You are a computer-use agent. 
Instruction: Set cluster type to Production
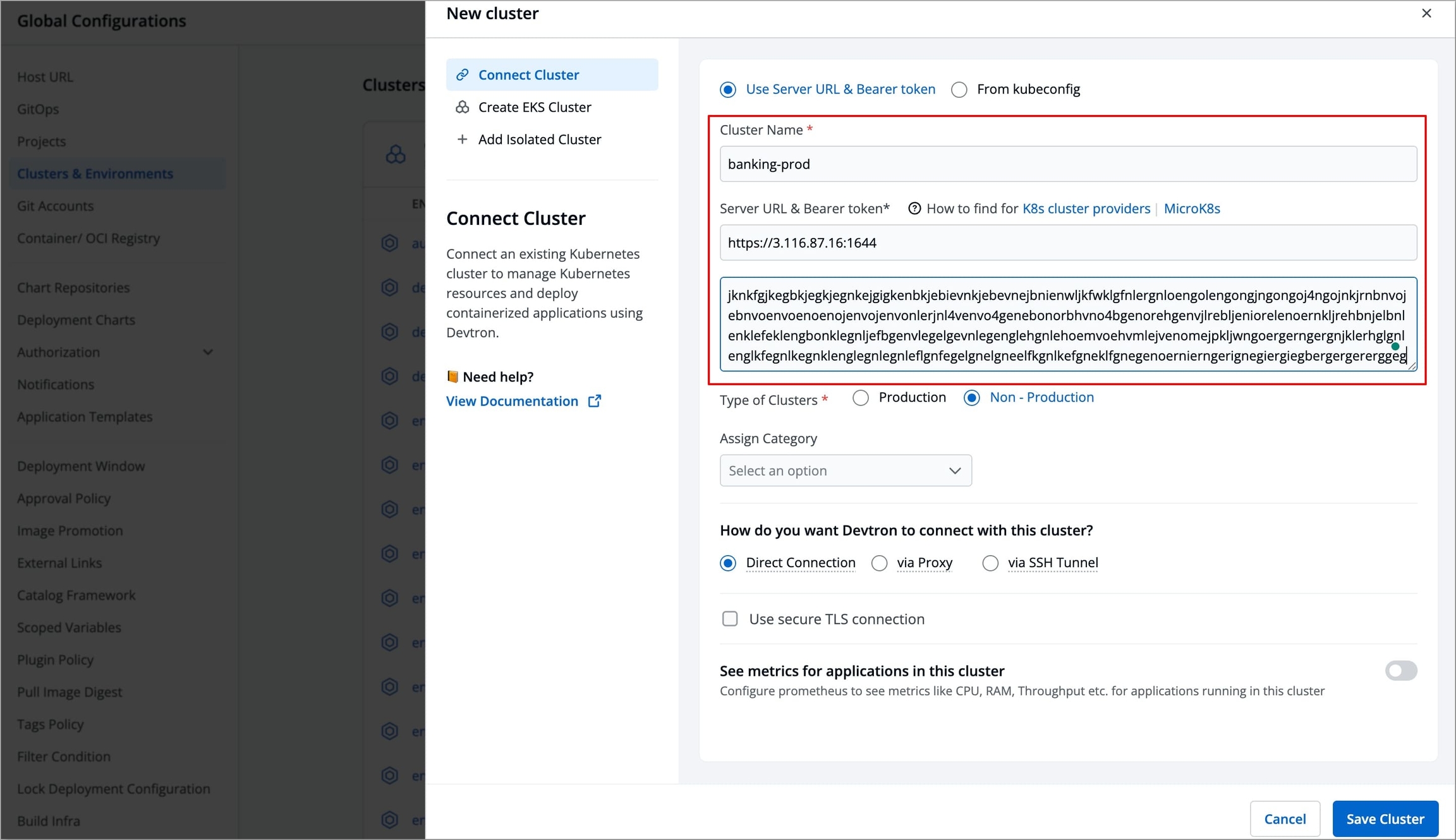899,397
